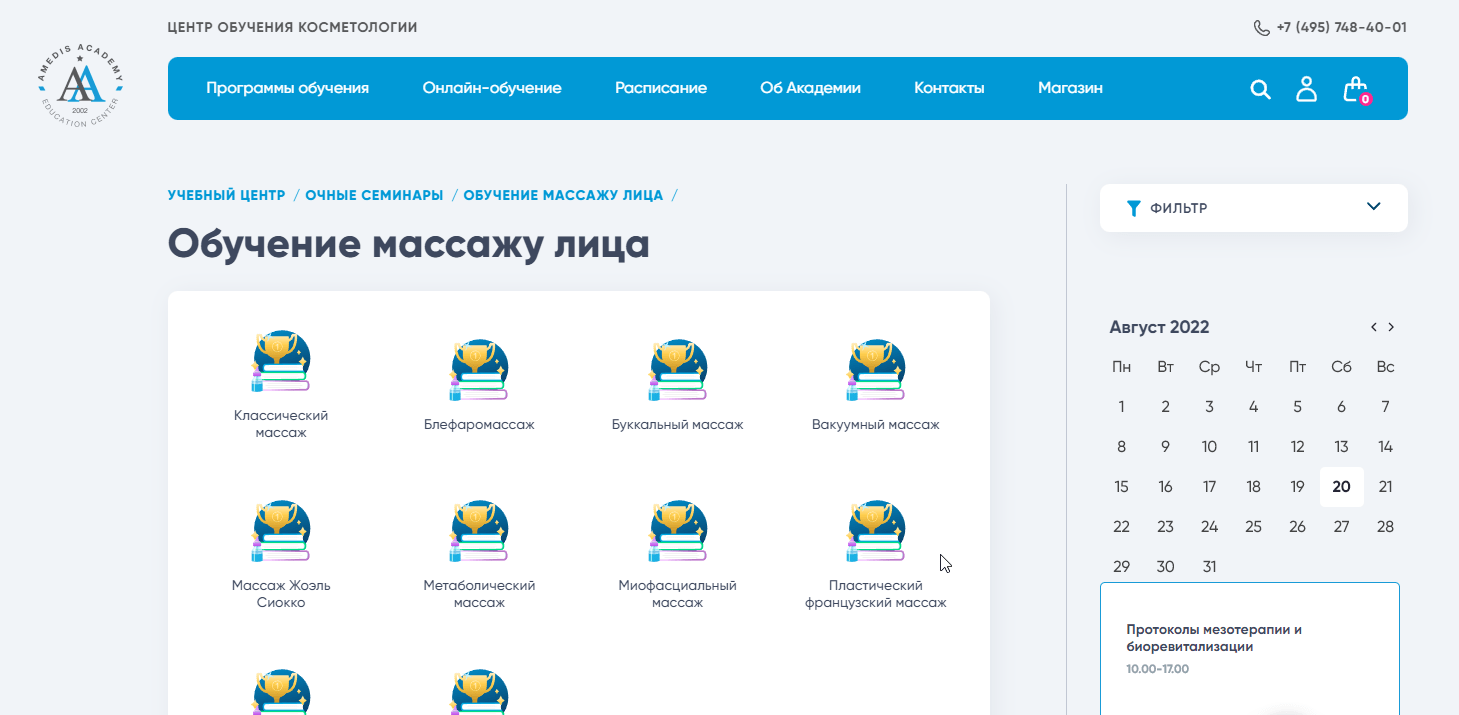This screenshot has height=715, width=1459.
Task: Open Программы обучения menu
Action: tap(287, 88)
